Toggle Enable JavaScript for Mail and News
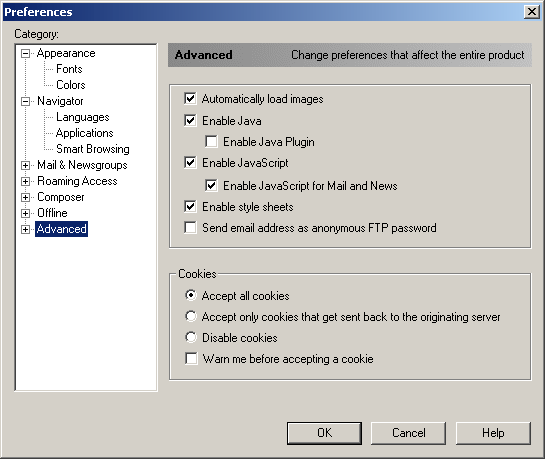This screenshot has width=545, height=459. pos(211,186)
